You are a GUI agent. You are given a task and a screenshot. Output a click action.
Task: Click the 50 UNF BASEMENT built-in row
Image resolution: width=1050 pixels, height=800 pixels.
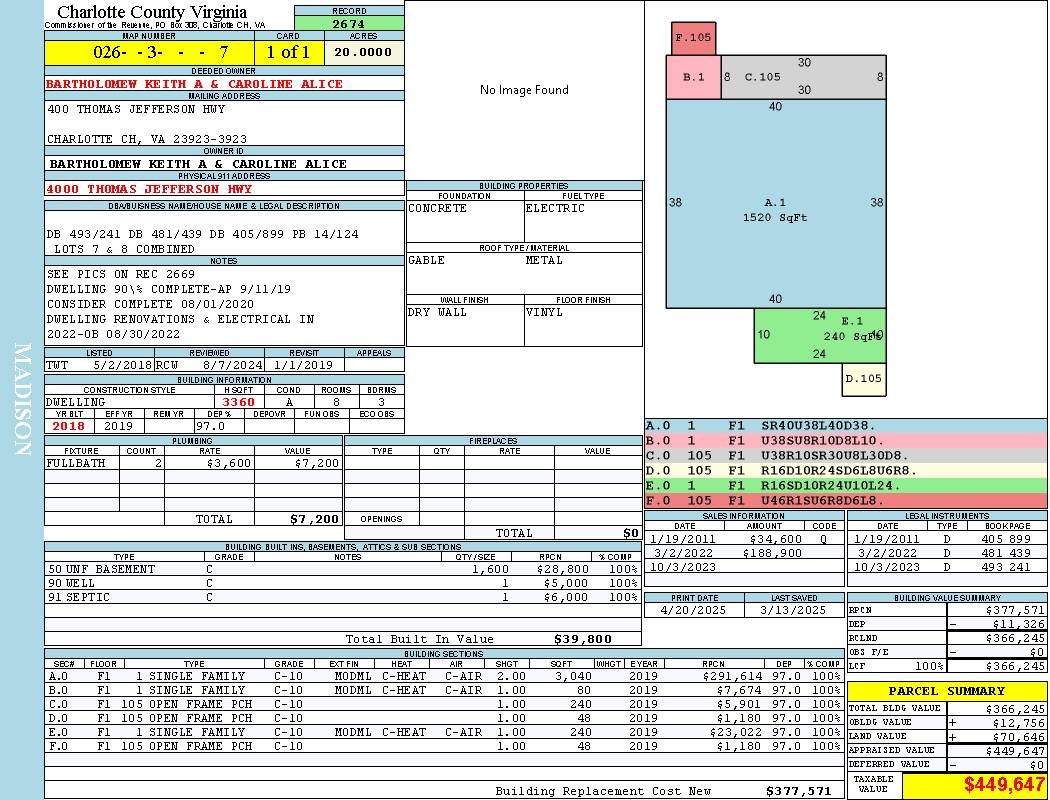pyautogui.click(x=342, y=569)
